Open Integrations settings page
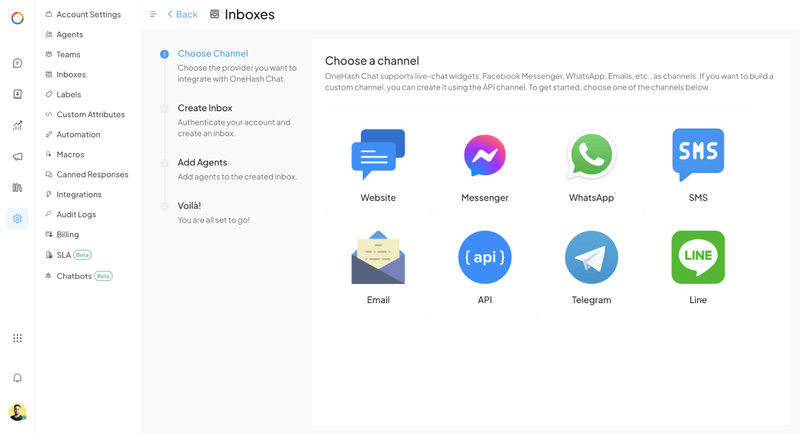800x434 pixels. [x=78, y=195]
